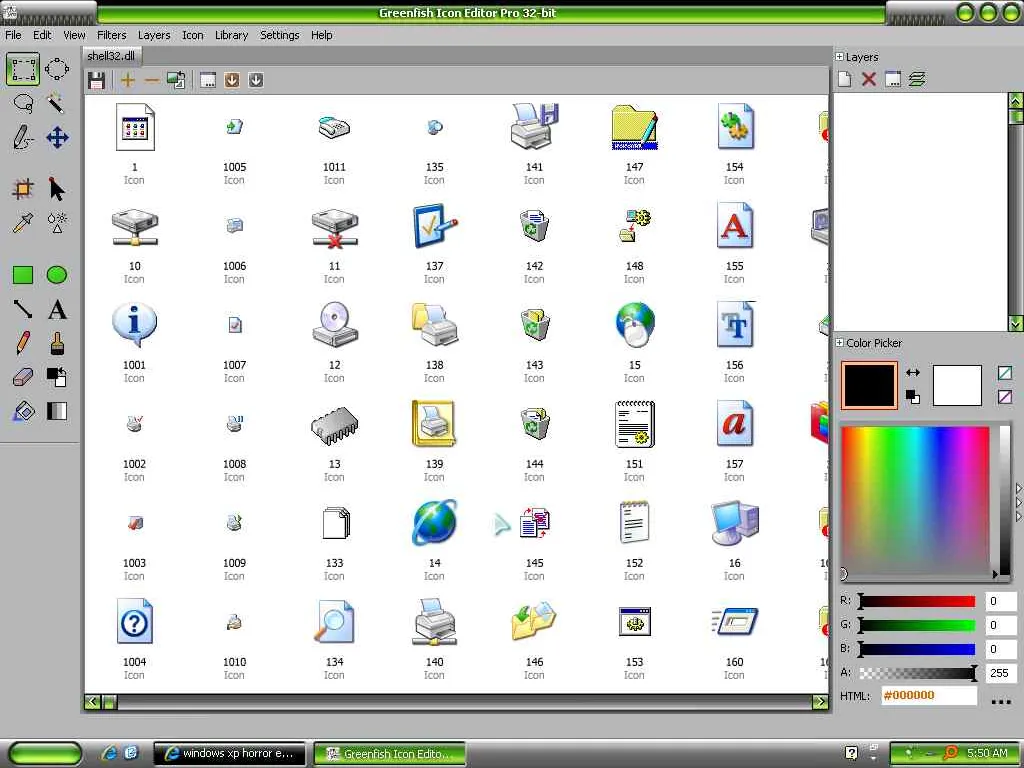
Task: Collapse the Layers panel expander
Action: pyautogui.click(x=839, y=57)
